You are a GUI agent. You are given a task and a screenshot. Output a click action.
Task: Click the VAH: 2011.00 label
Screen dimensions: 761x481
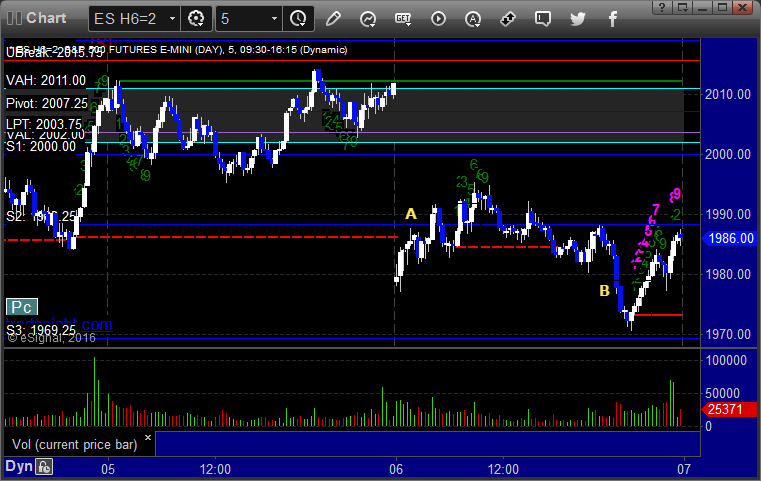(x=46, y=80)
